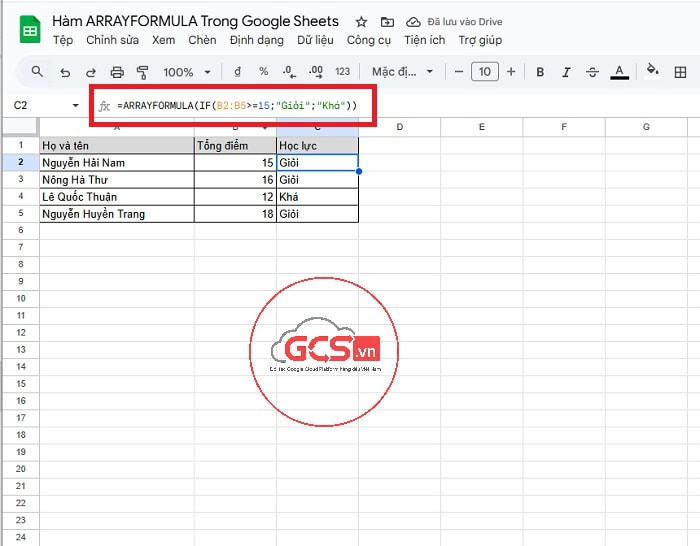The width and height of the screenshot is (700, 546).
Task: Click the redo arrow icon
Action: pos(91,72)
